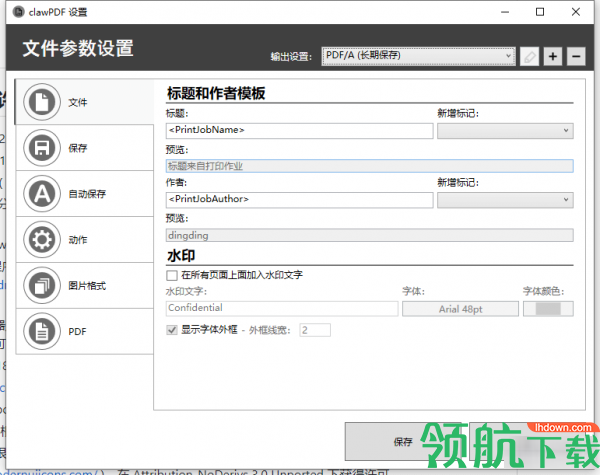The height and width of the screenshot is (475, 600).
Task: Open the 保存 (Save) settings tab
Action: coord(84,148)
